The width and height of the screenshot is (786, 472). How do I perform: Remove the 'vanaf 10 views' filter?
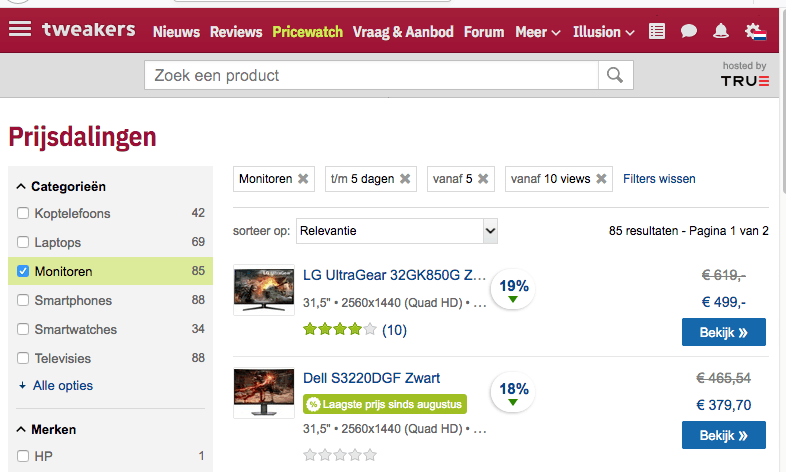point(601,179)
